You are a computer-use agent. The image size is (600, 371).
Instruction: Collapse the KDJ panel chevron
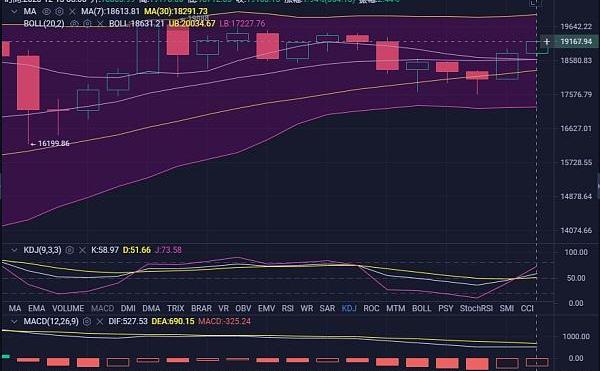(14, 250)
